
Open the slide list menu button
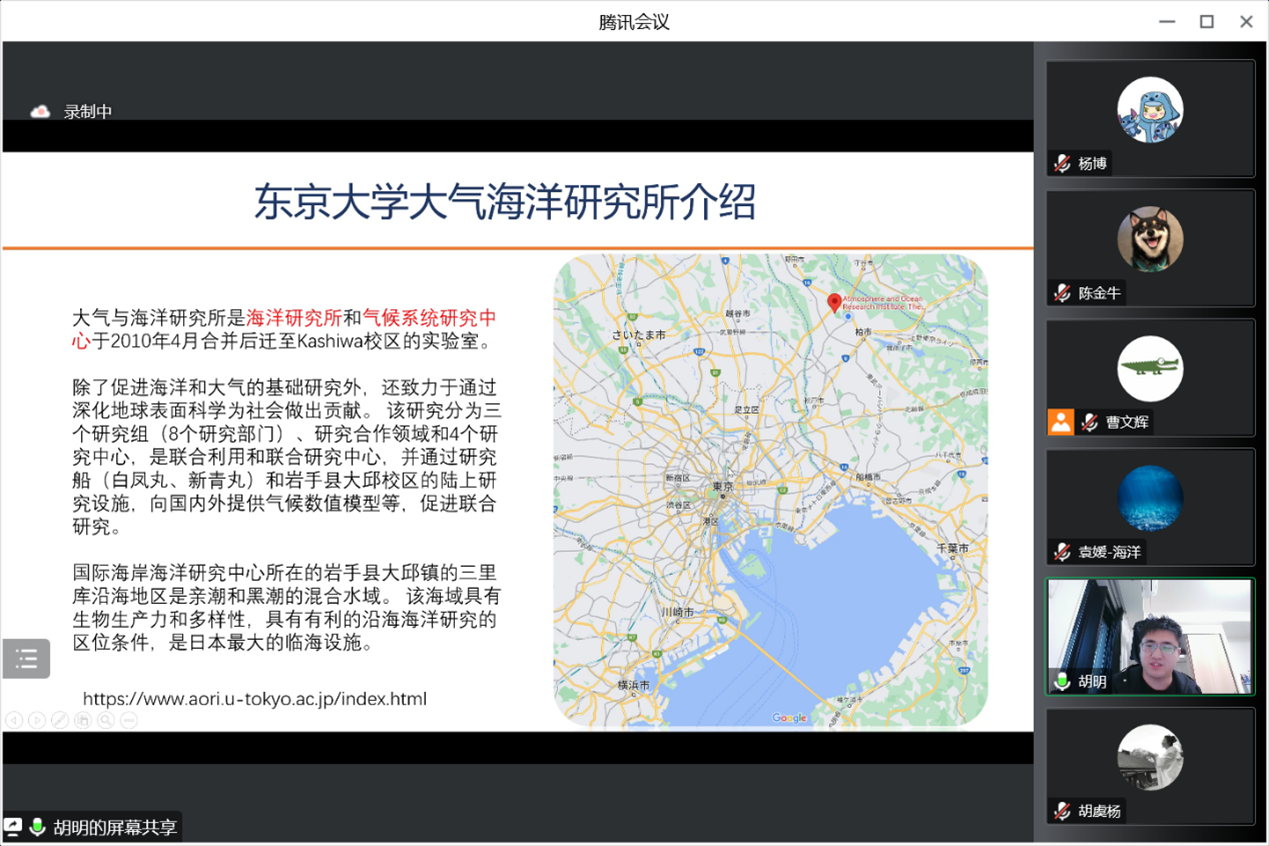(26, 659)
